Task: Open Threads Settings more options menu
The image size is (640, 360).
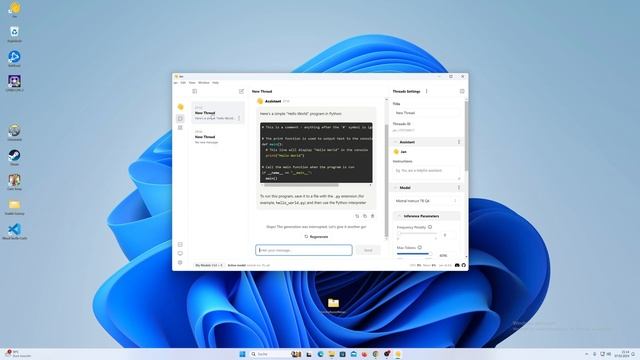Action: [427, 91]
